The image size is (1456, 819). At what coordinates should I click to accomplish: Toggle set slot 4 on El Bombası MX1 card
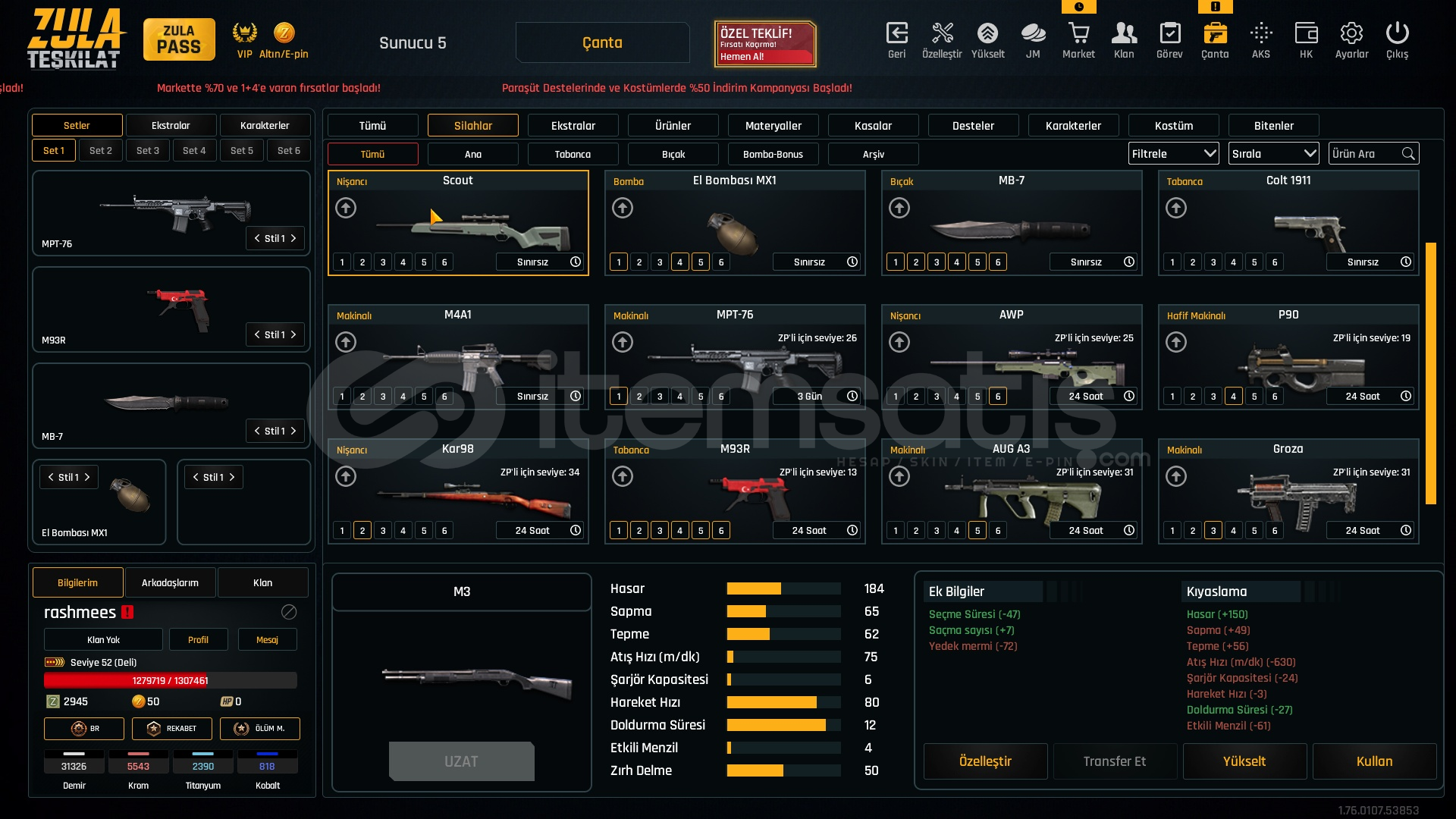pyautogui.click(x=680, y=262)
